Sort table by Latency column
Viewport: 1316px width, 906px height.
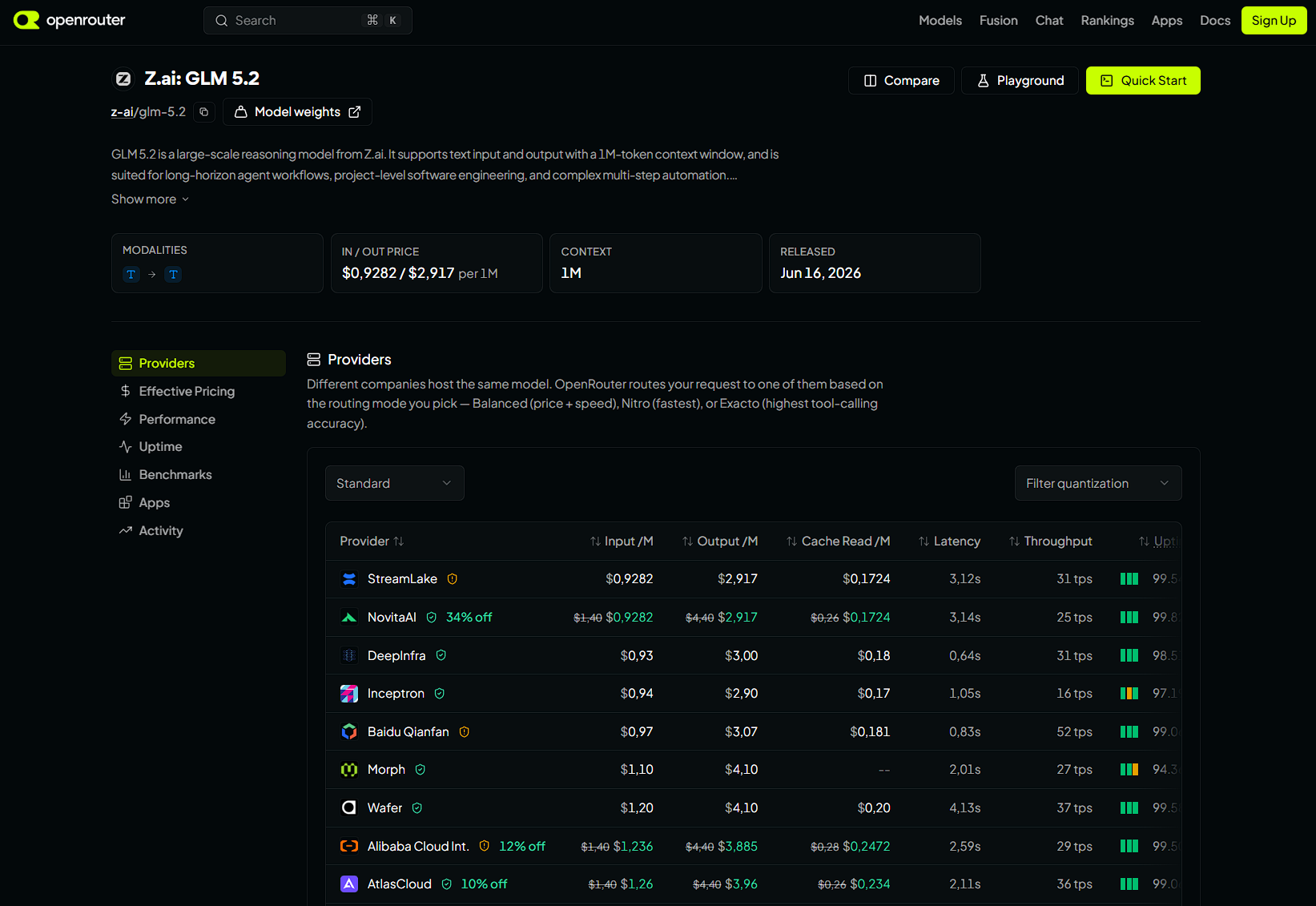click(949, 542)
